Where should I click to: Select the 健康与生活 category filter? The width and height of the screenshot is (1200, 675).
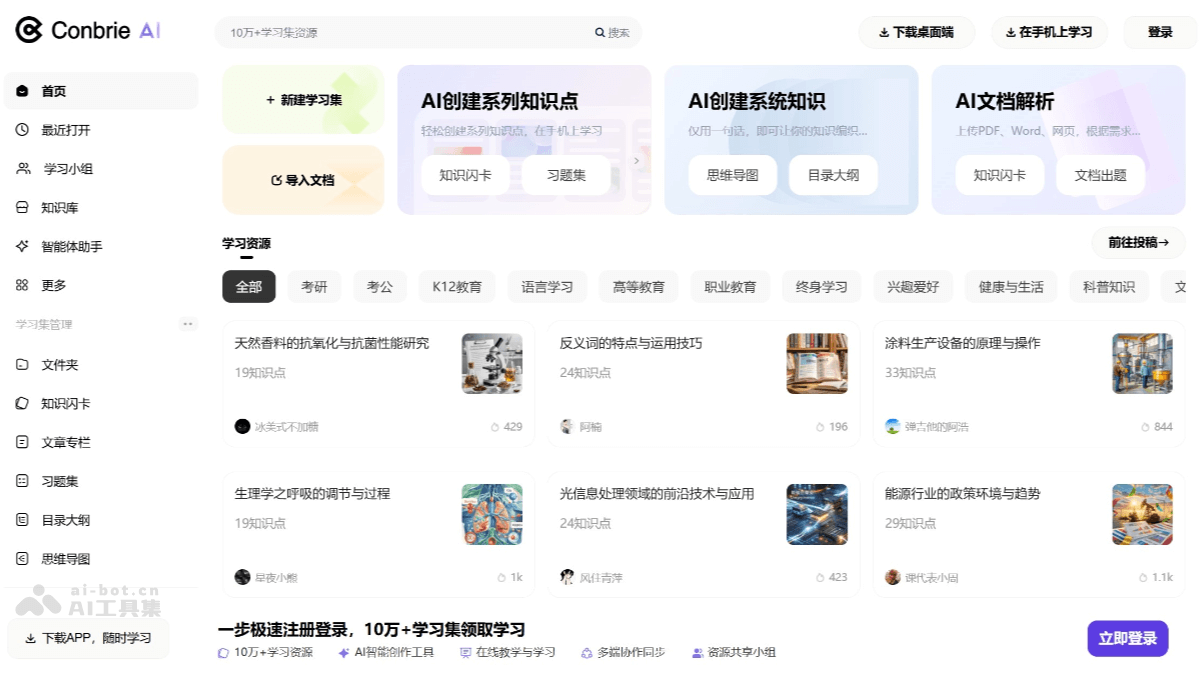1010,286
